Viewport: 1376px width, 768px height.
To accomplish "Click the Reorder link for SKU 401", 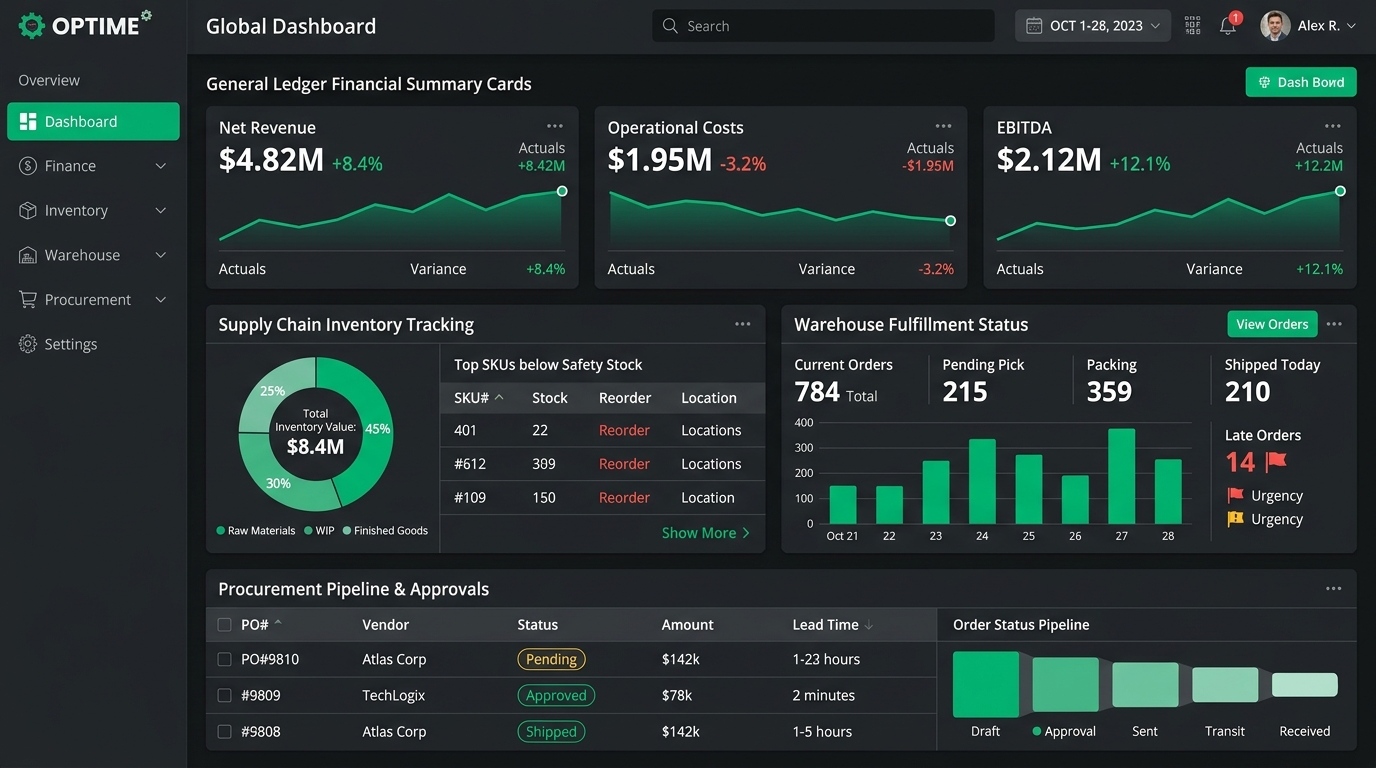I will pos(624,431).
